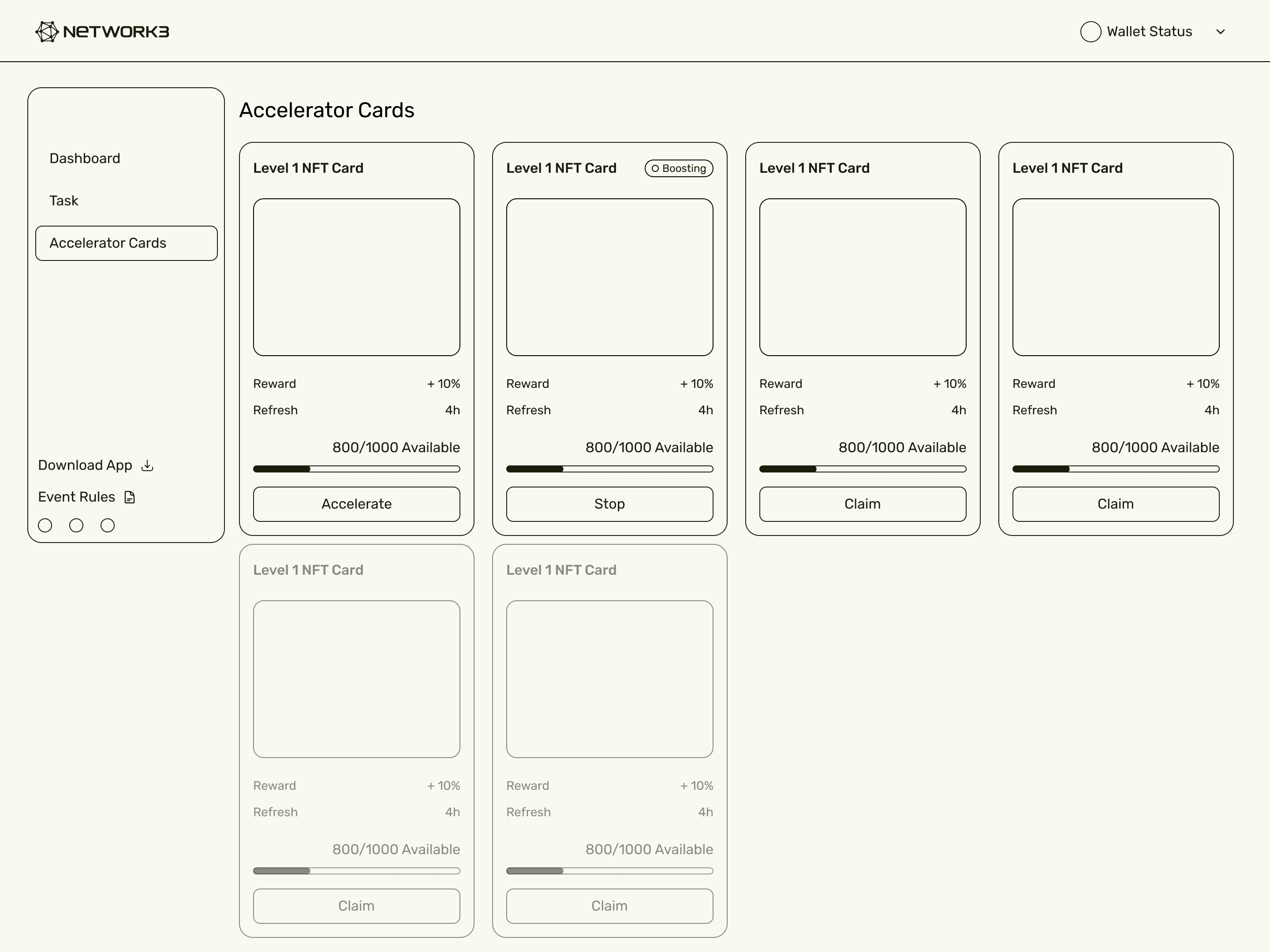Click the Boosting status badge
The width and height of the screenshot is (1270, 952).
pyautogui.click(x=679, y=168)
